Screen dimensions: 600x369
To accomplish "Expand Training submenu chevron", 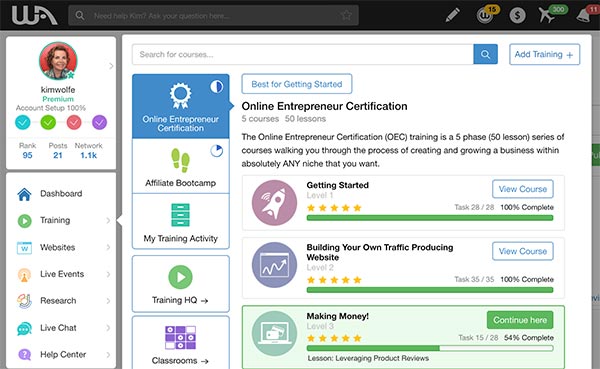I will coord(108,220).
